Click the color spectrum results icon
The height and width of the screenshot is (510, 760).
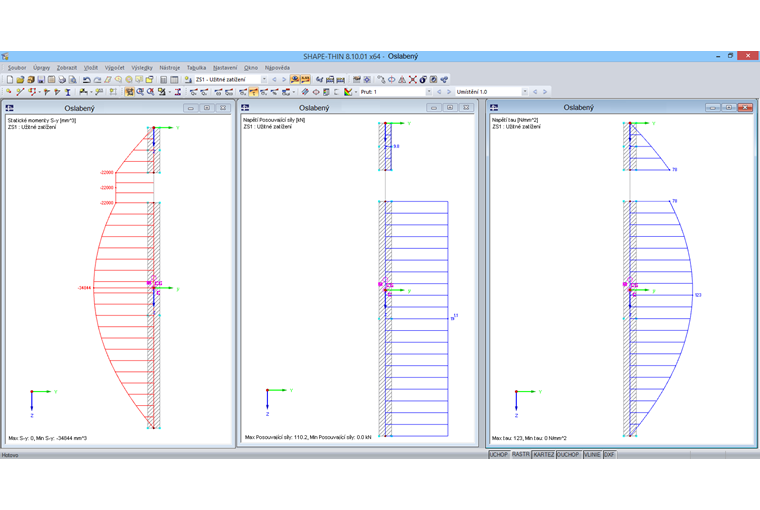pyautogui.click(x=348, y=92)
